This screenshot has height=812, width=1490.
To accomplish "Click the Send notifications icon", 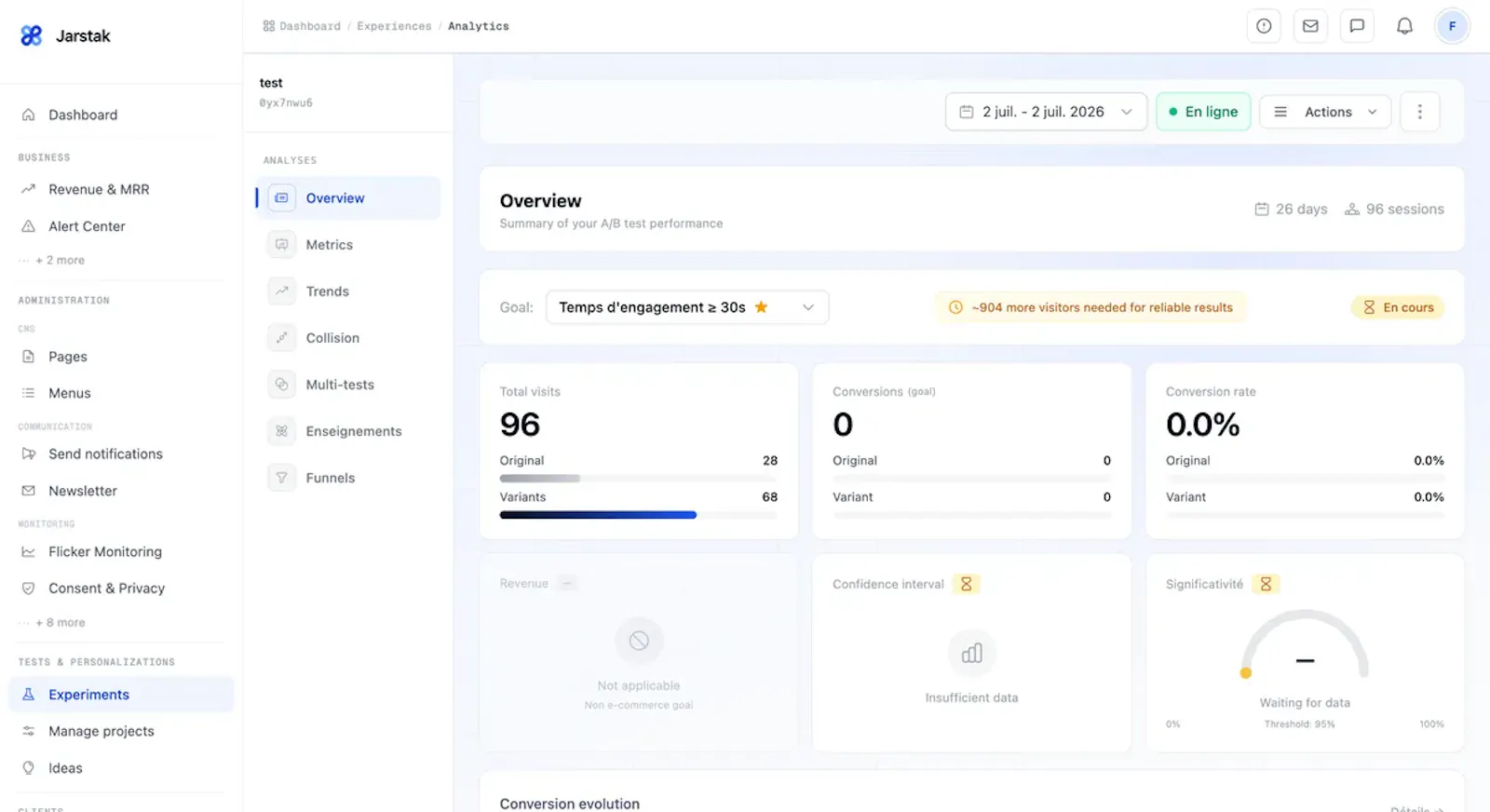I will pyautogui.click(x=29, y=453).
